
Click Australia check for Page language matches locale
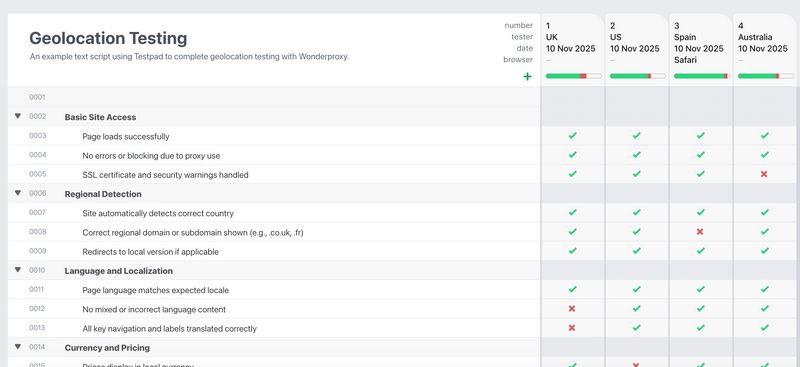point(764,289)
